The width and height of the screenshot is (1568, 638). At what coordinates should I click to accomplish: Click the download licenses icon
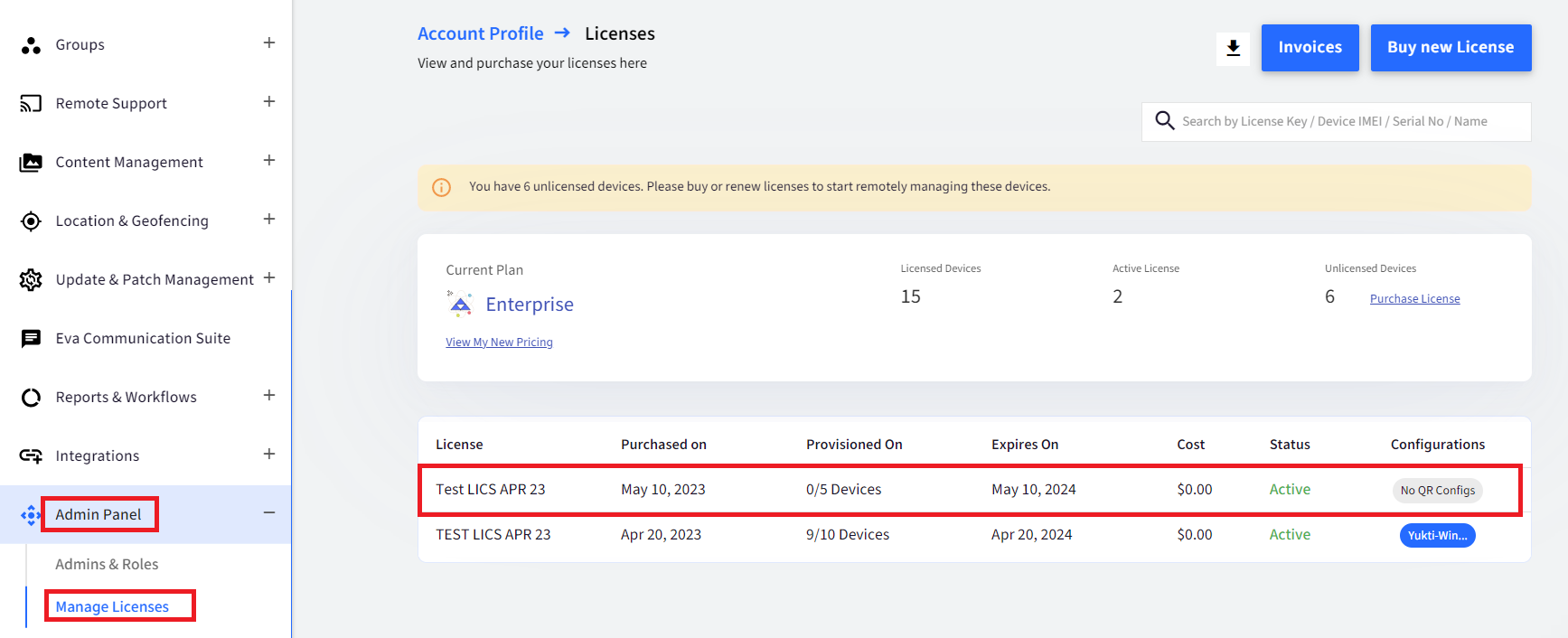tap(1233, 49)
